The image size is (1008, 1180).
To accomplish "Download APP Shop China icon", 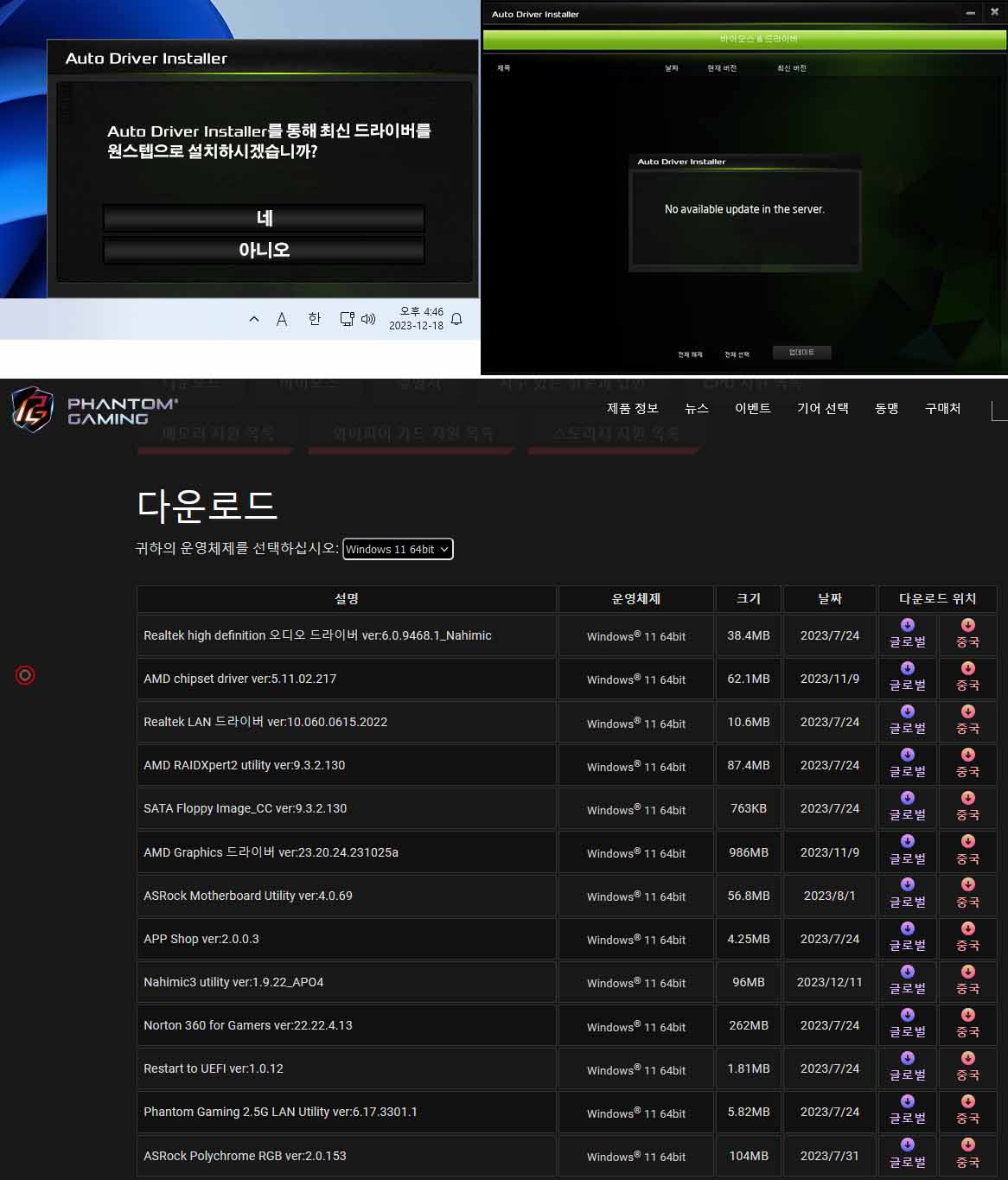I will [x=967, y=928].
